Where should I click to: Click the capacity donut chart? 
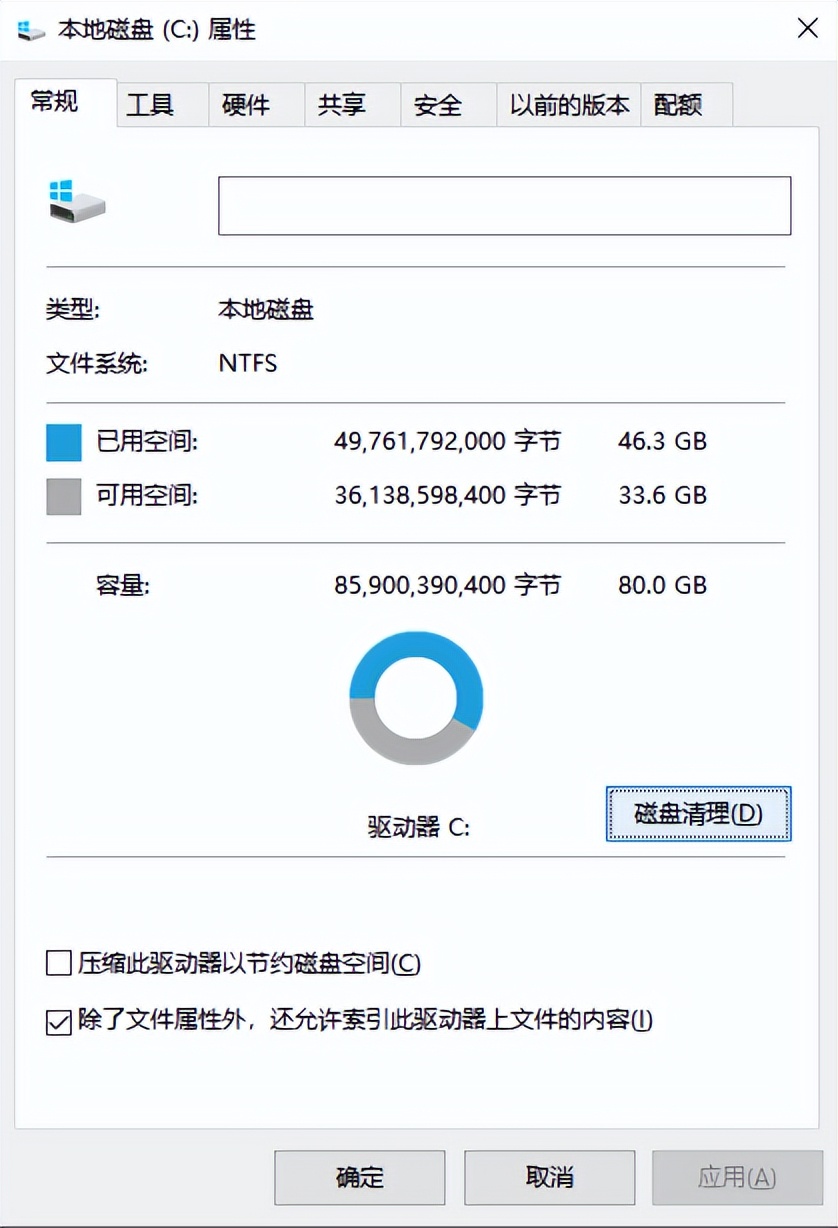click(417, 696)
